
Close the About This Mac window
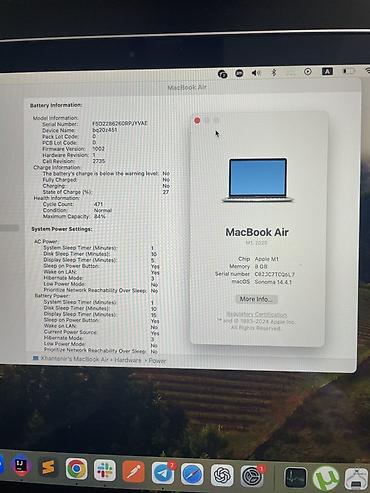197,120
